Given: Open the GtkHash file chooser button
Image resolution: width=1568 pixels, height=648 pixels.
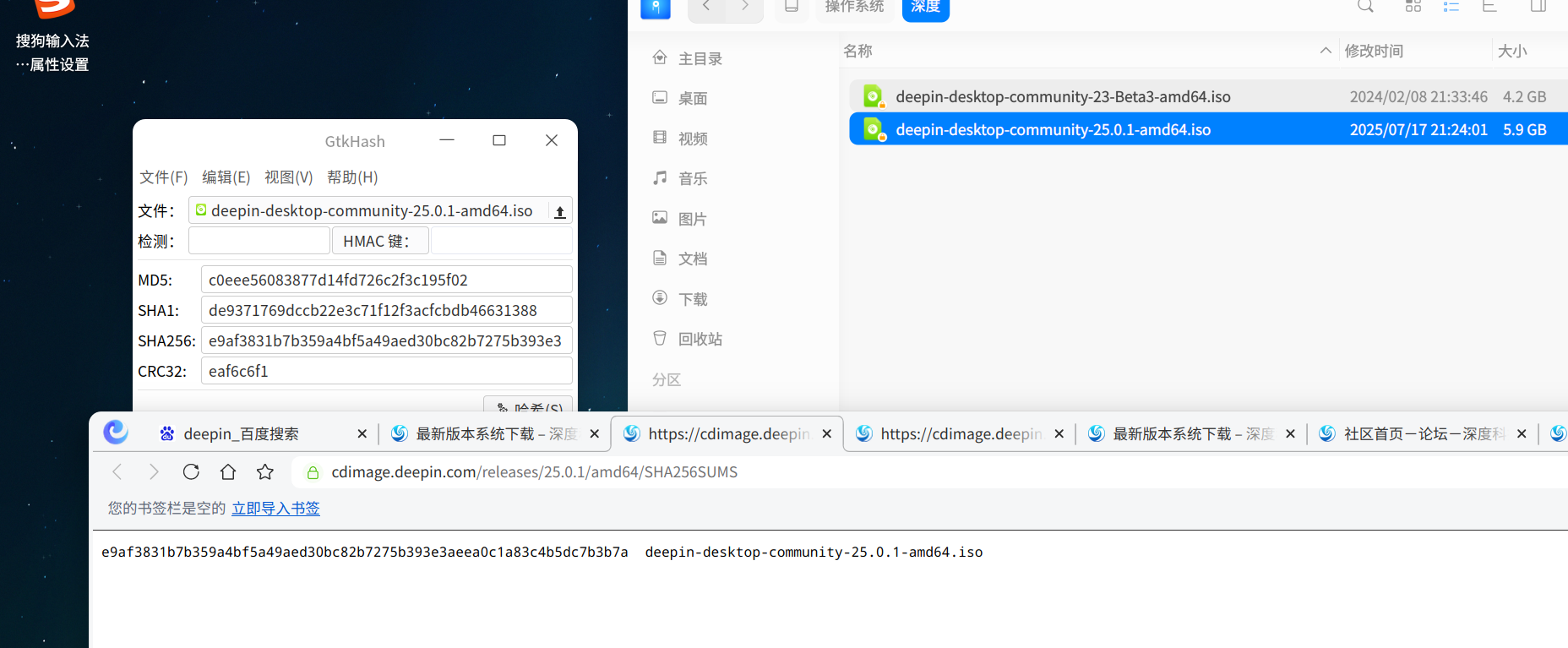Looking at the screenshot, I should click(x=380, y=210).
